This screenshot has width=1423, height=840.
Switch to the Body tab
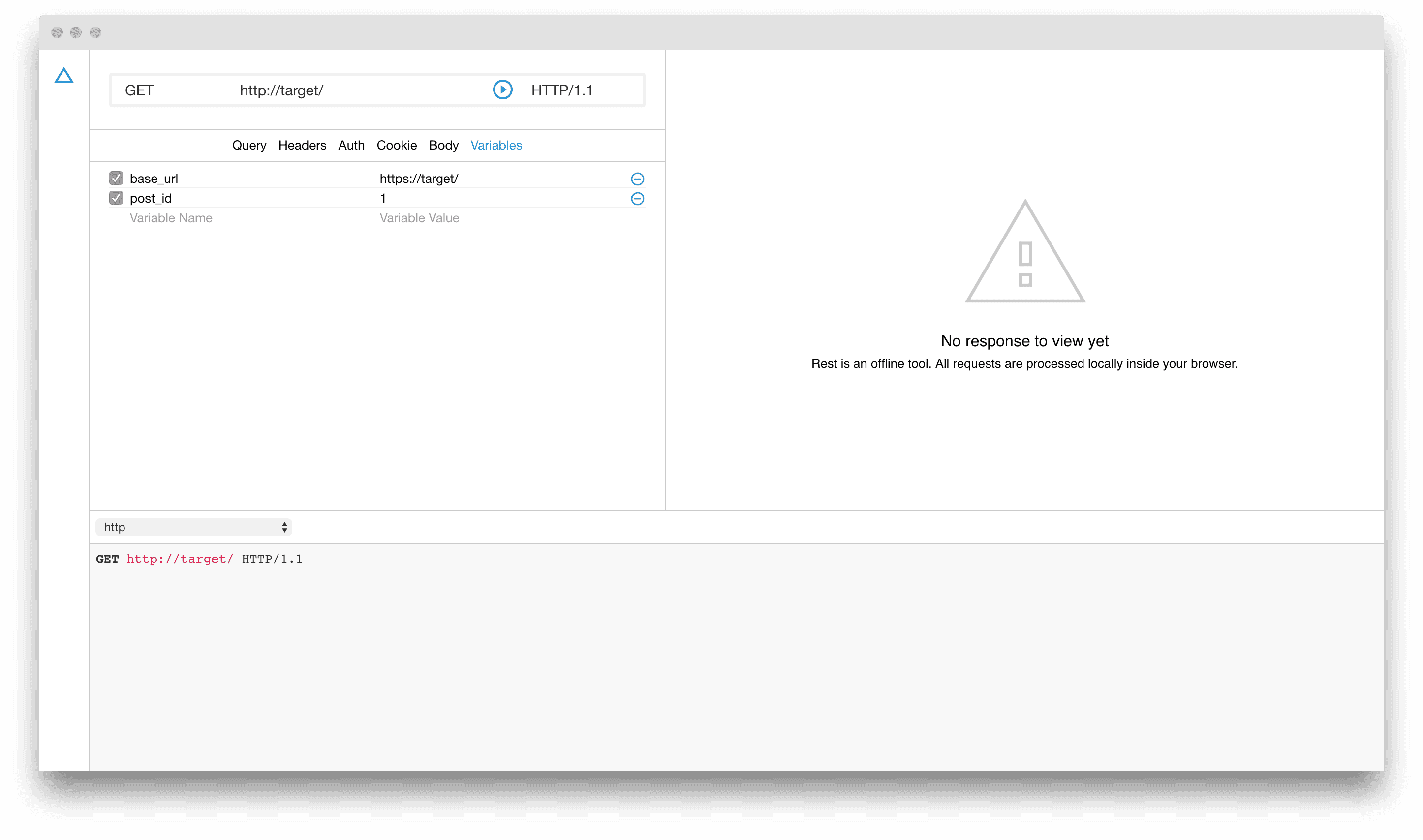pyautogui.click(x=443, y=146)
